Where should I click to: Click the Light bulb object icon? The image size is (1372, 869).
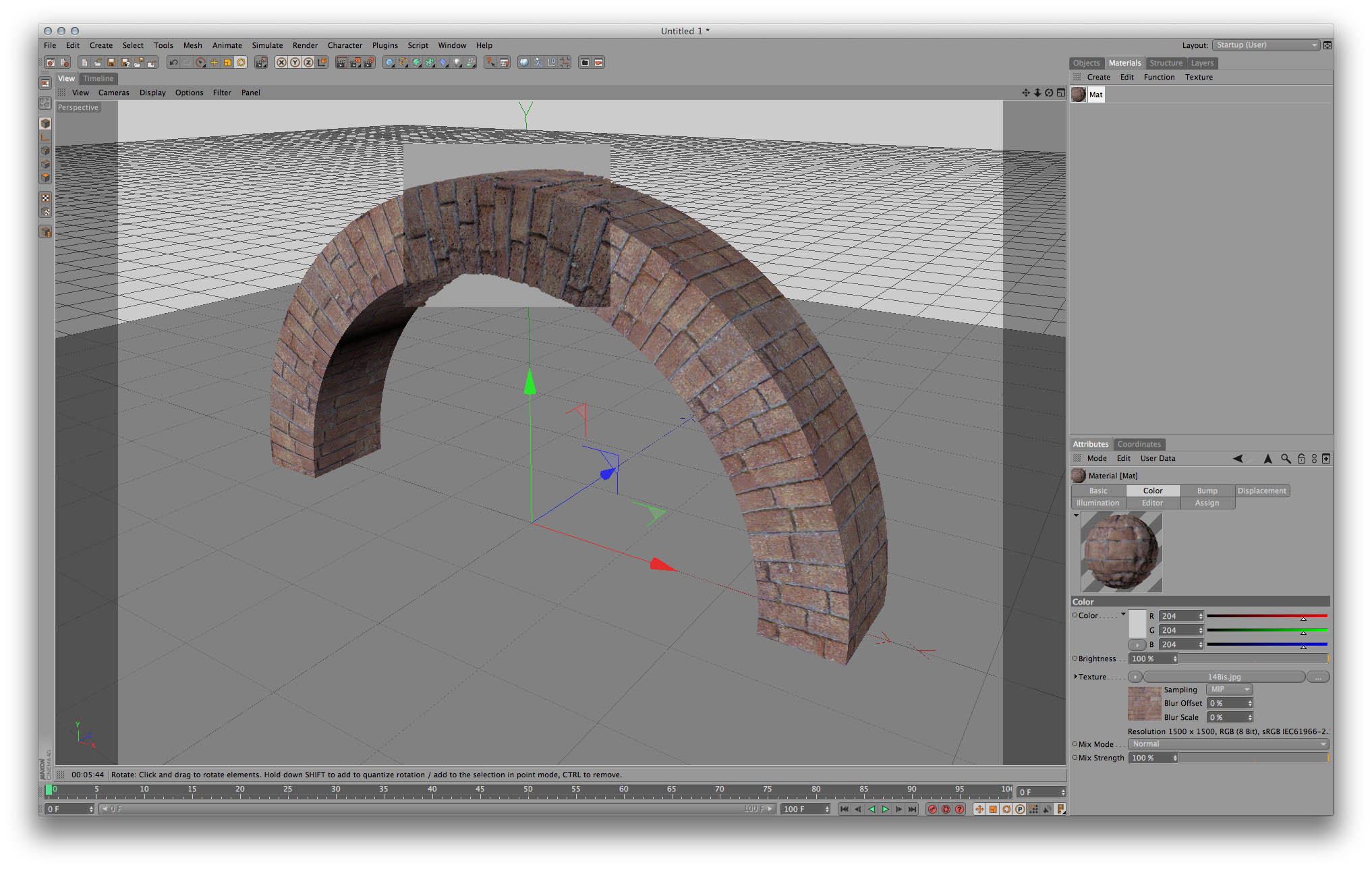coord(458,63)
